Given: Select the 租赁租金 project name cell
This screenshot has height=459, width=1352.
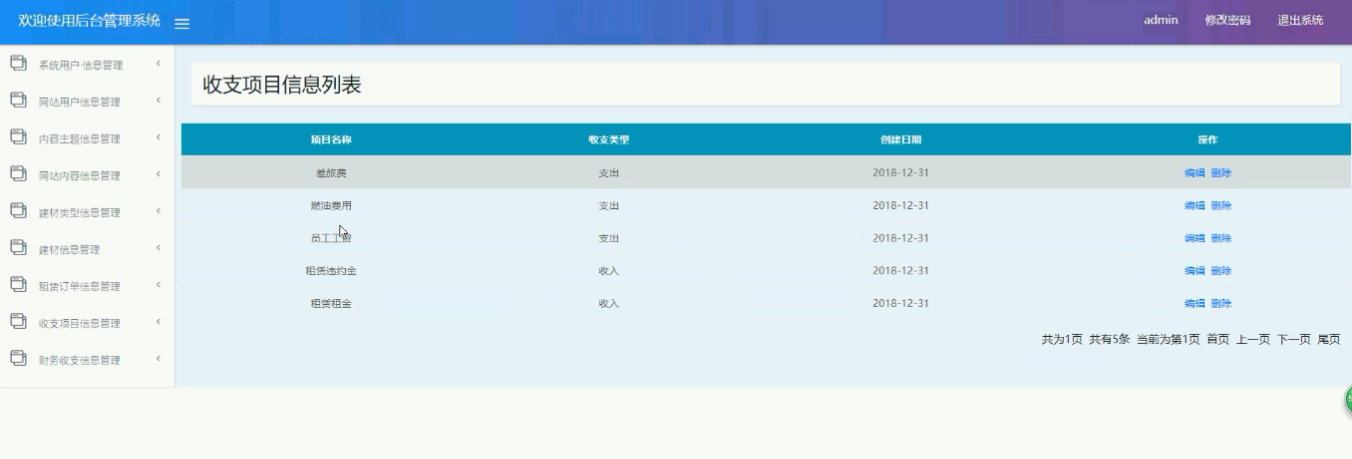Looking at the screenshot, I should point(331,303).
